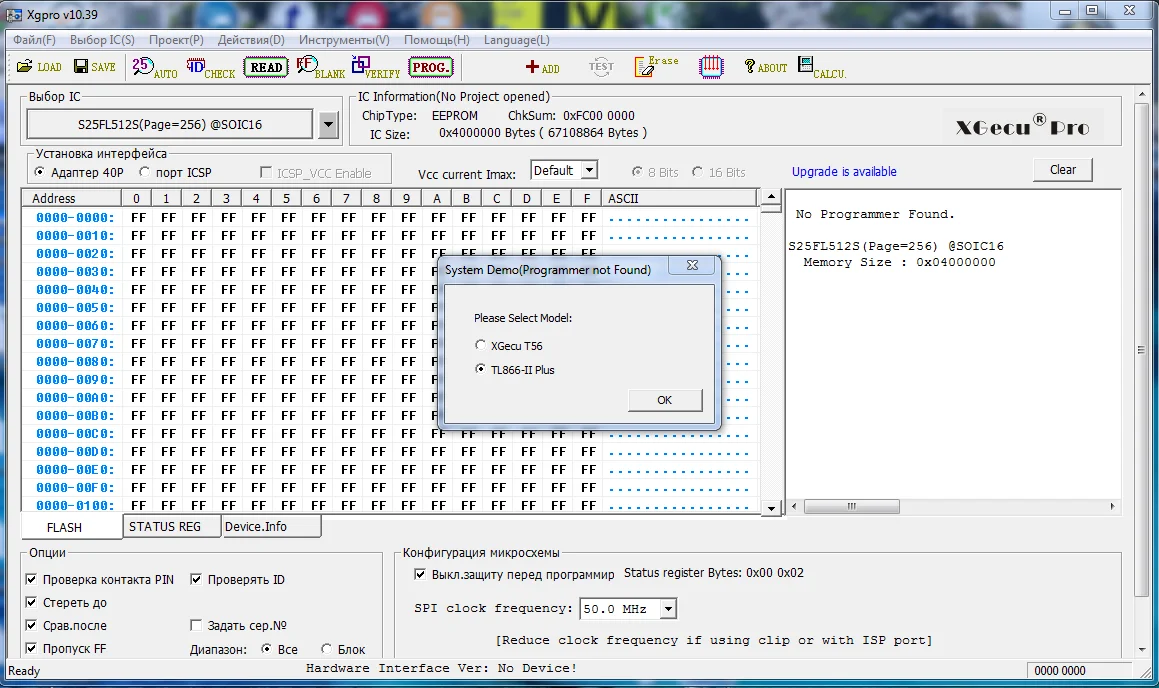Click main window scroll down arrow
The width and height of the screenshot is (1159, 688).
1142,650
